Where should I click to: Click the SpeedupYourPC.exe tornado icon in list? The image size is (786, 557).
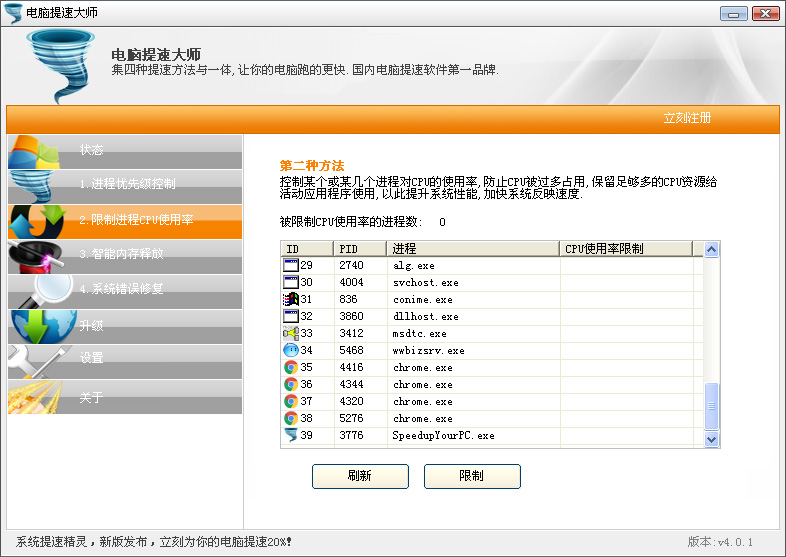coord(291,435)
